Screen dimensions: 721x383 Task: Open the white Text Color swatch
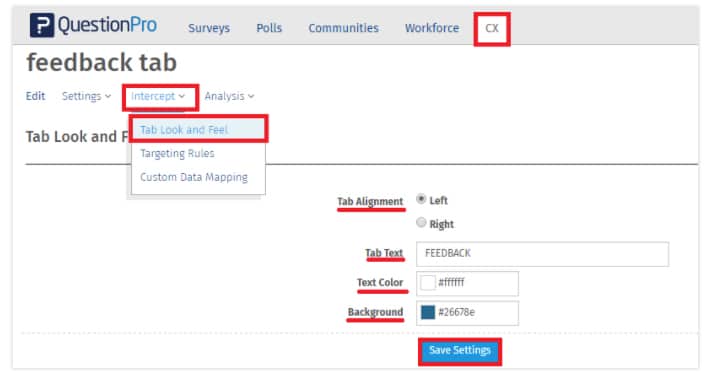(x=428, y=283)
